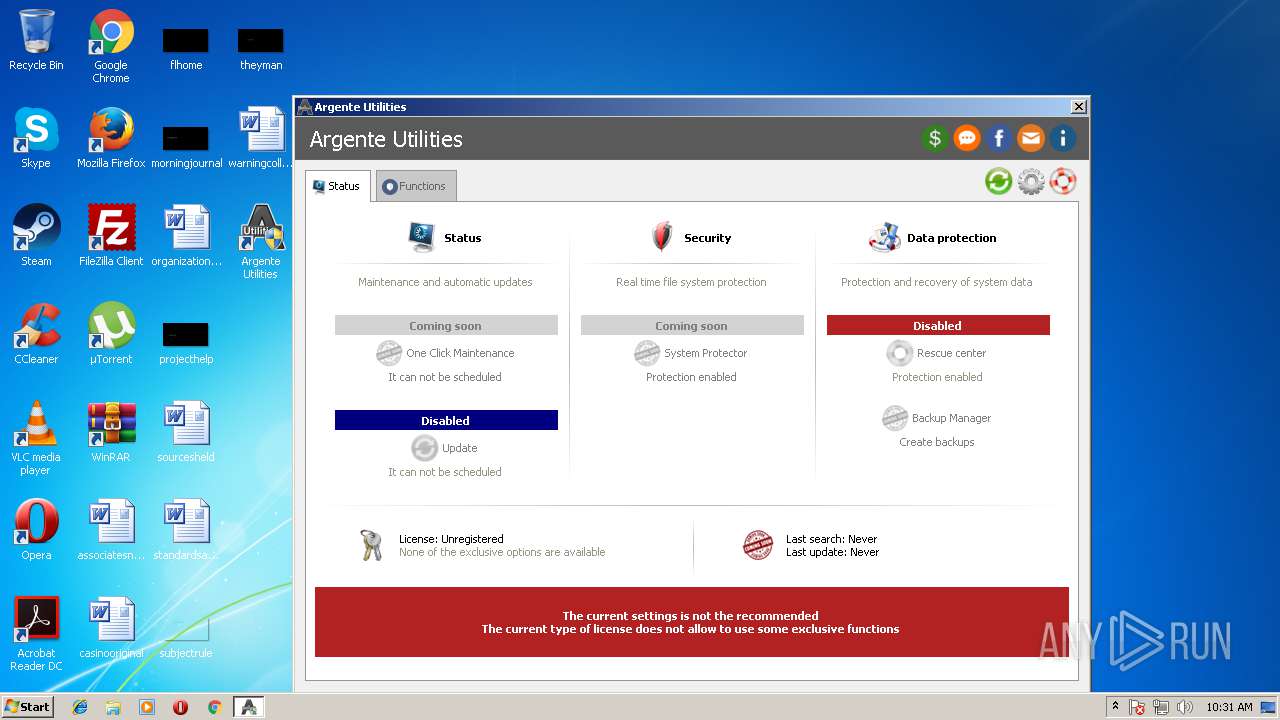Select FileZilla Client desktop shortcut
This screenshot has height=720, width=1280.
coord(111,236)
